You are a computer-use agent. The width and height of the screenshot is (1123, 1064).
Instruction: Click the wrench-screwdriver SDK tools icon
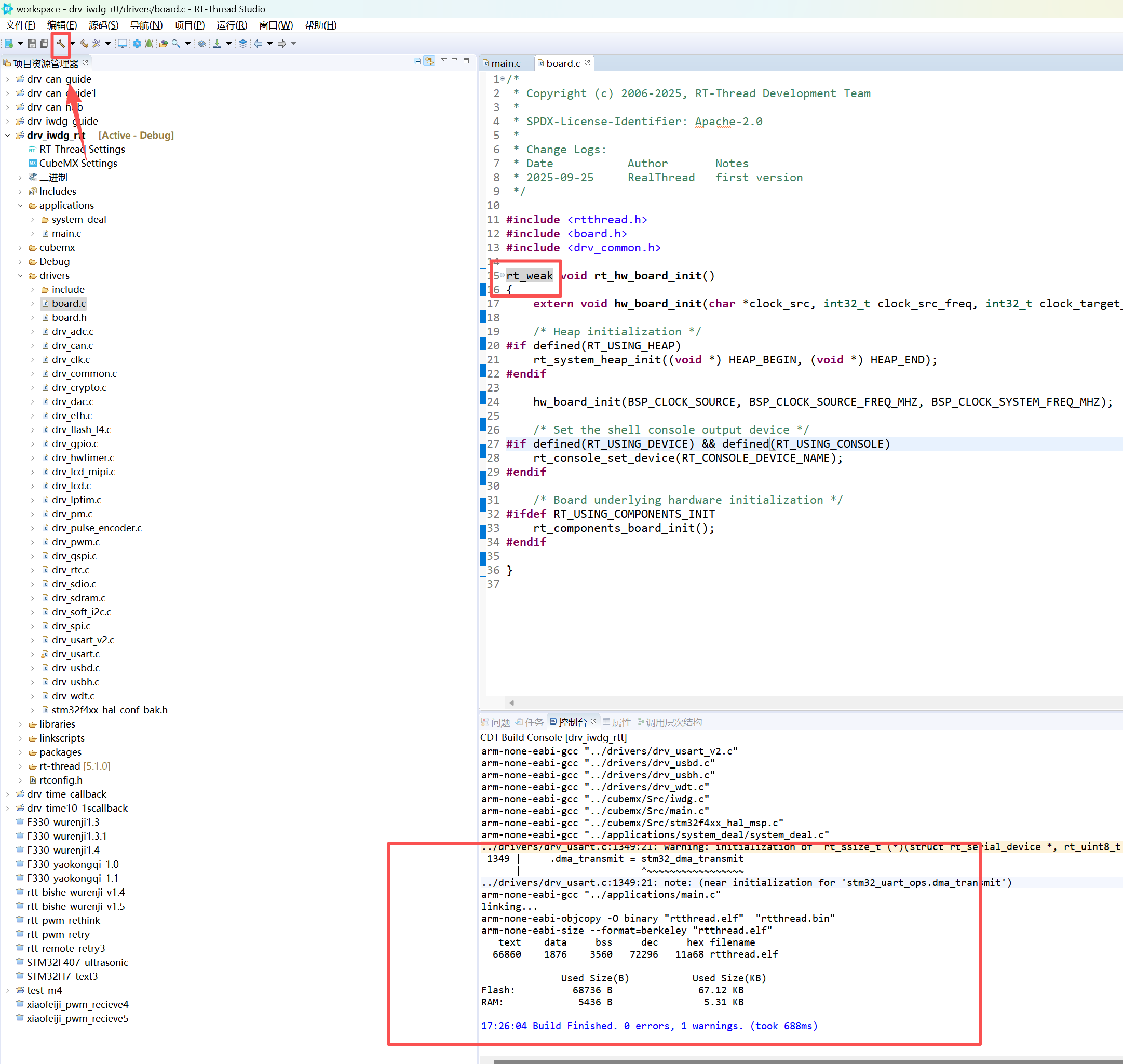point(97,44)
